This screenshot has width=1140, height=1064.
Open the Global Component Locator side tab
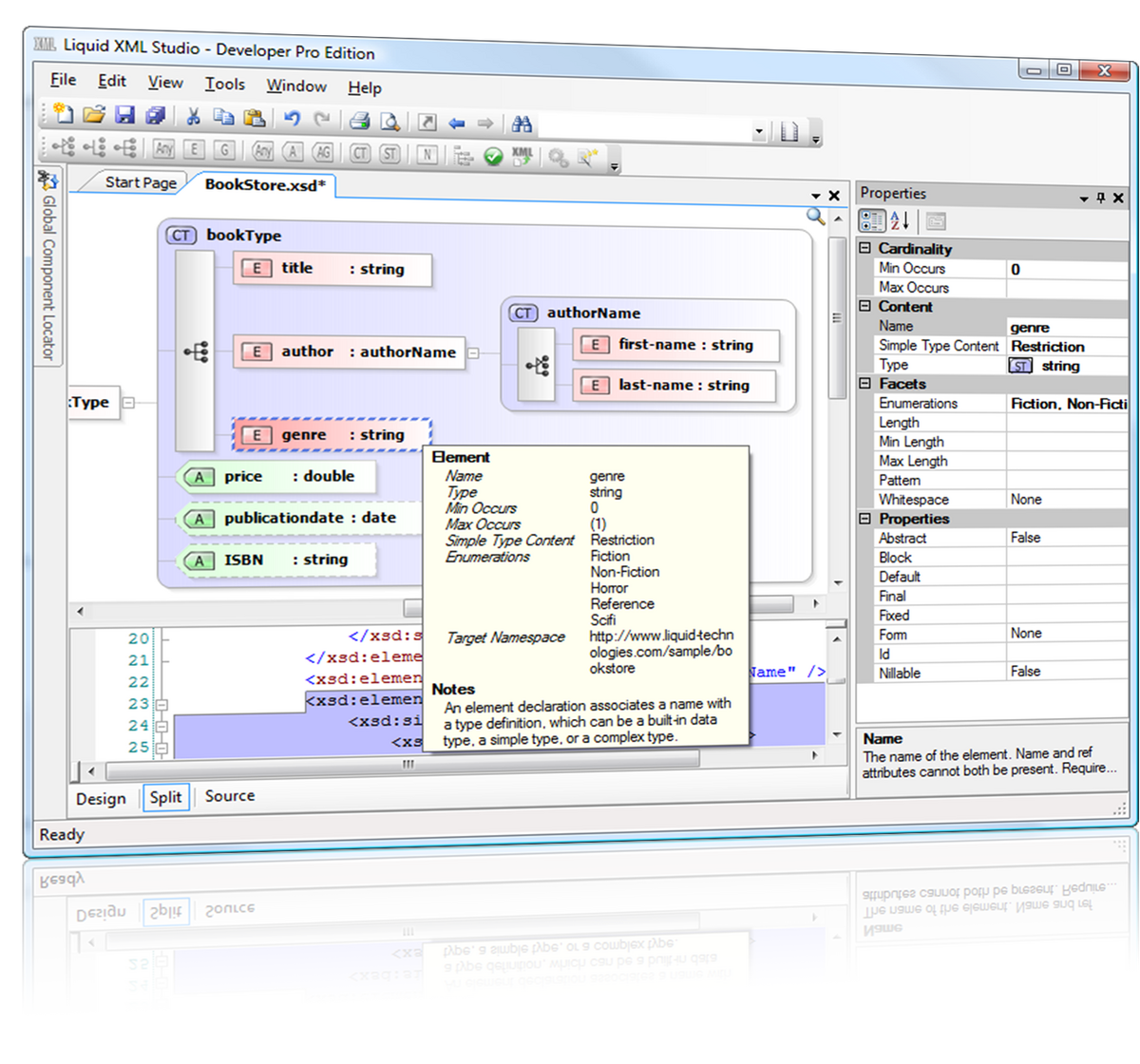tap(48, 266)
